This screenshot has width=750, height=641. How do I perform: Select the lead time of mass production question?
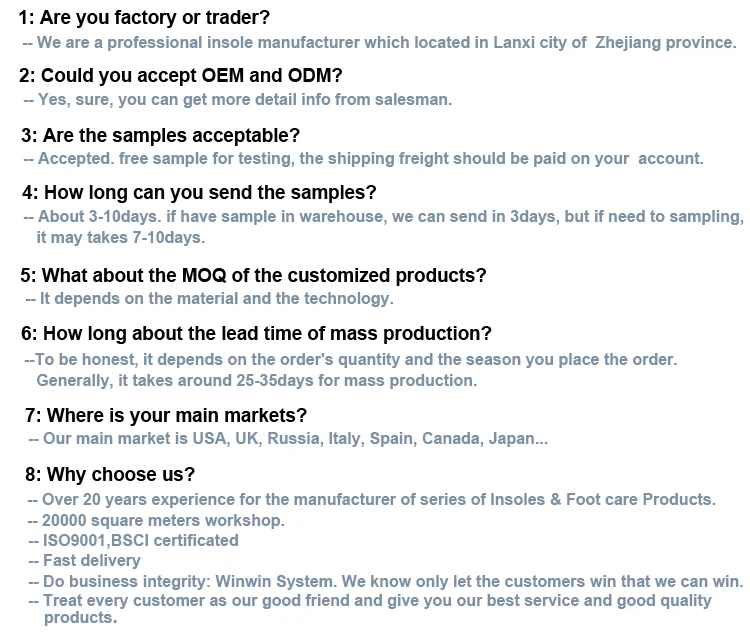[x=256, y=334]
